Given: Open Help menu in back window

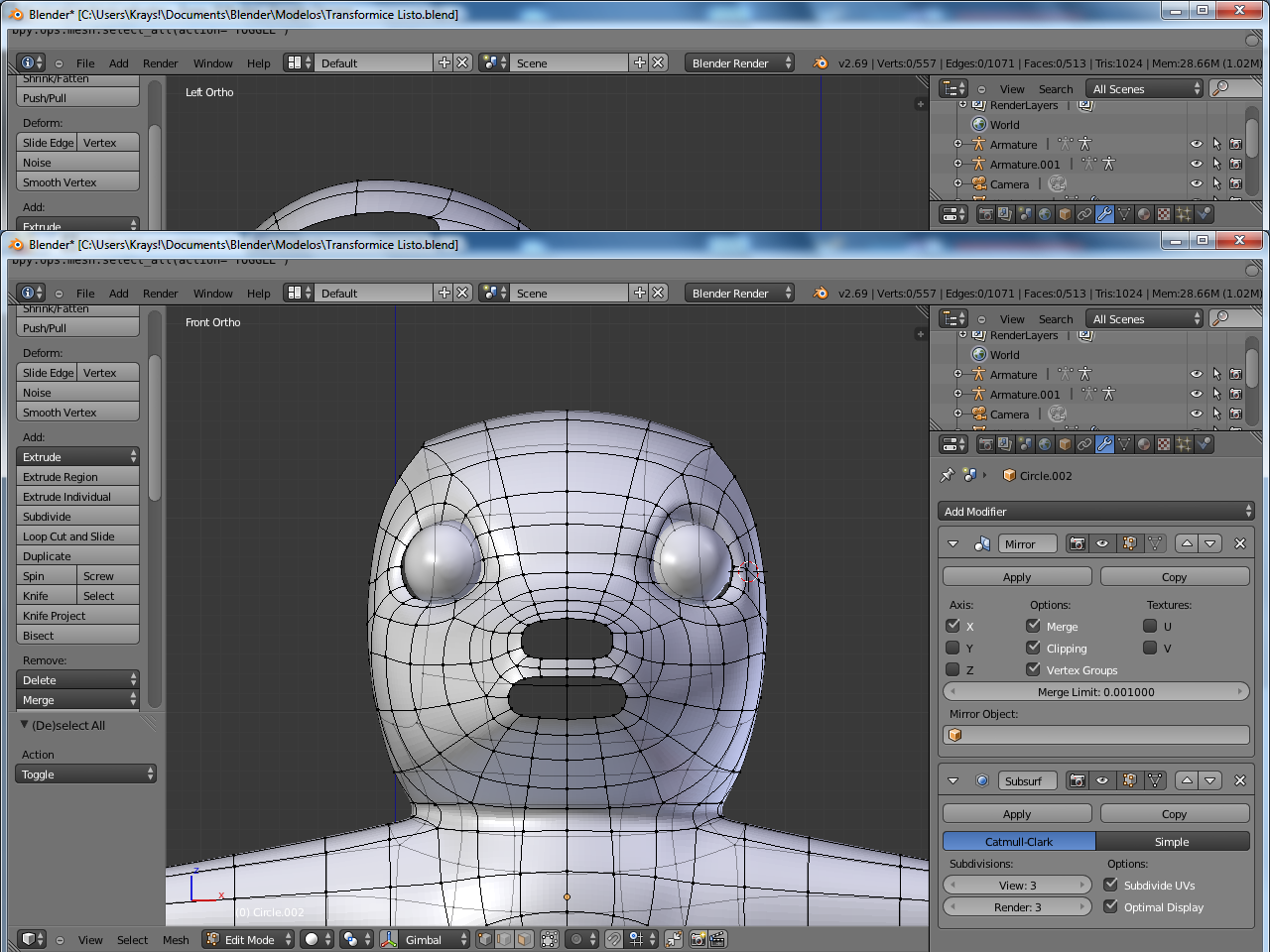Looking at the screenshot, I should [x=258, y=63].
